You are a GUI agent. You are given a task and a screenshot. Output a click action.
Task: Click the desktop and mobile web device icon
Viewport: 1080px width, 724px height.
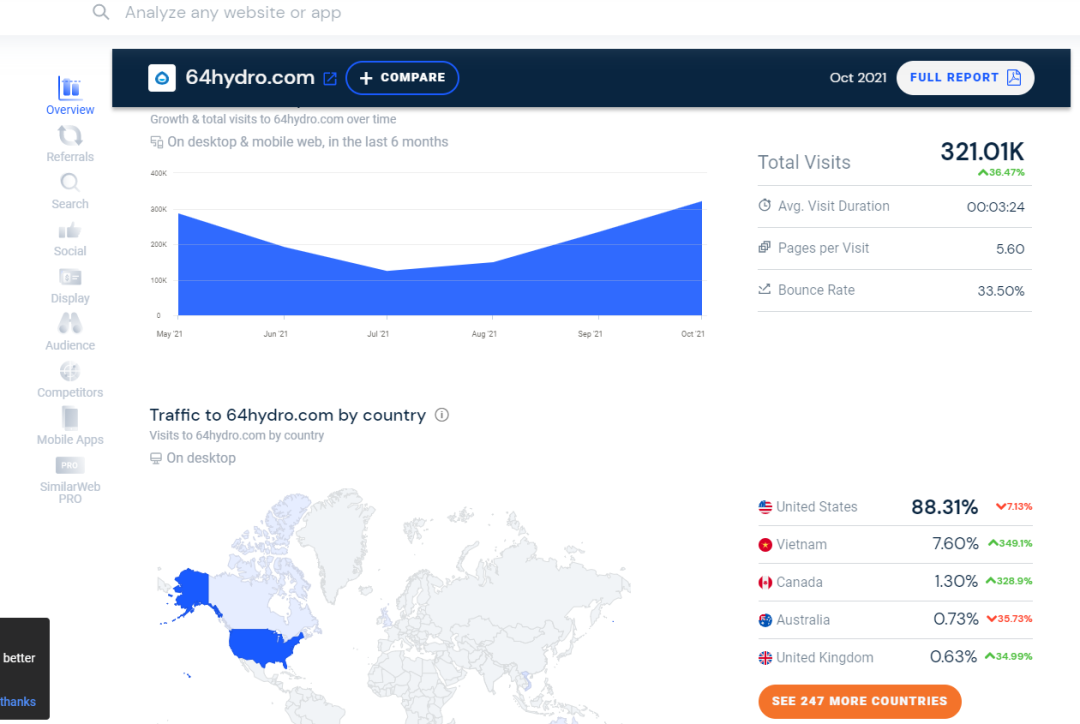click(x=156, y=142)
